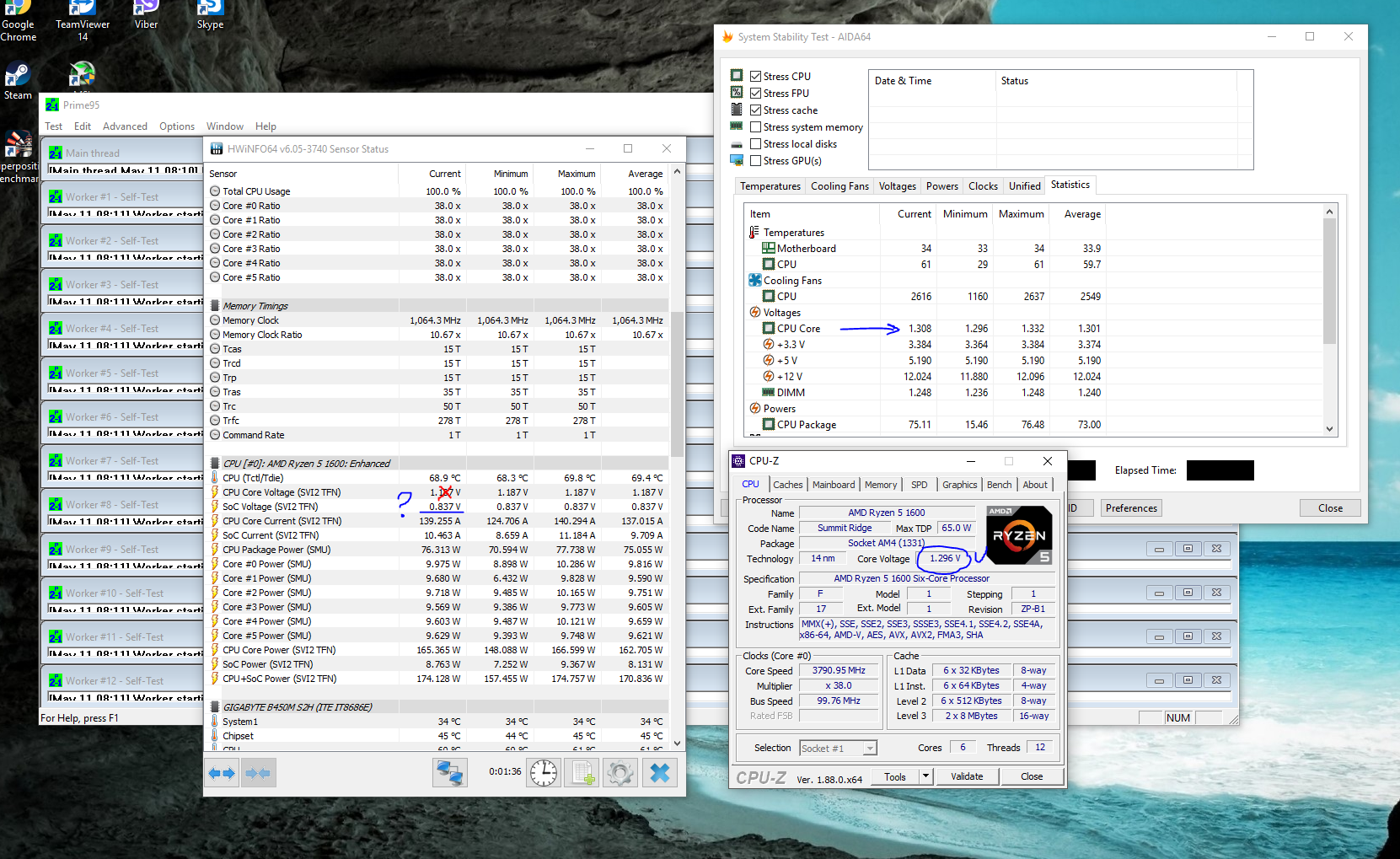Click icon beside Total CPU Usage row
The height and width of the screenshot is (859, 1400).
[215, 191]
